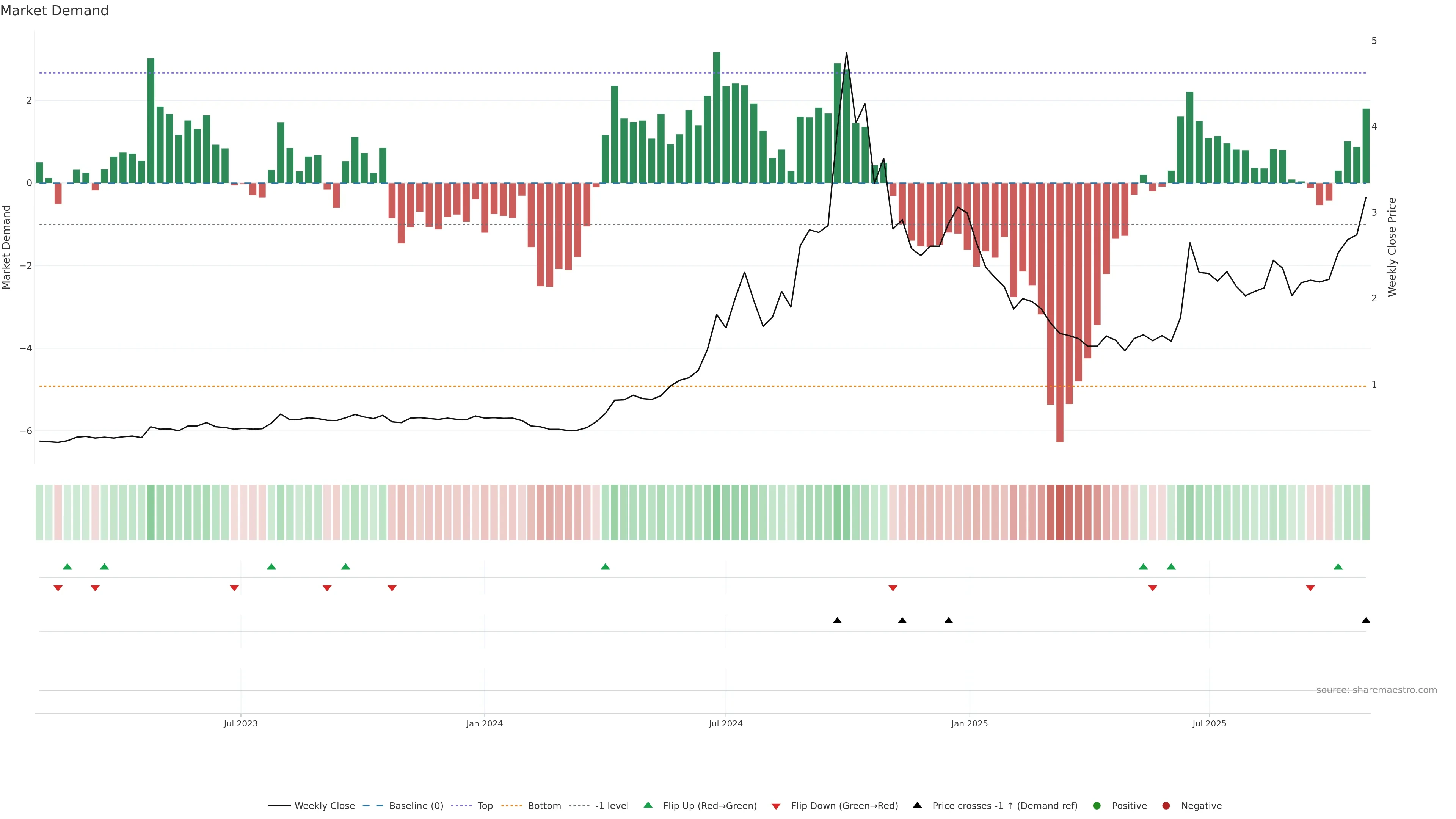1456x819 pixels.
Task: Click the source: sharemaestro.com text
Action: (1376, 690)
